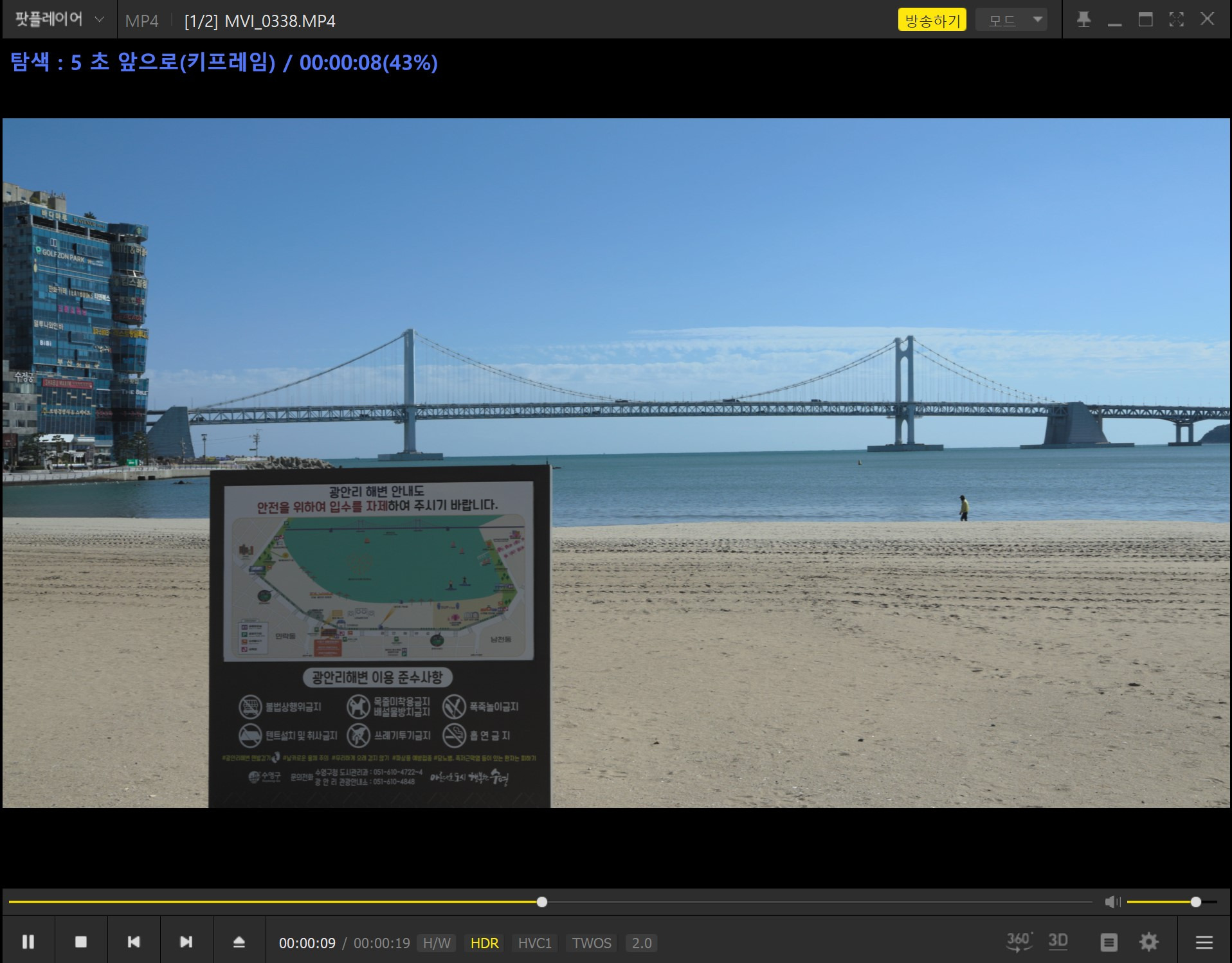Viewport: 1232px width, 963px height.
Task: Click the 방송하기 button
Action: (x=932, y=20)
